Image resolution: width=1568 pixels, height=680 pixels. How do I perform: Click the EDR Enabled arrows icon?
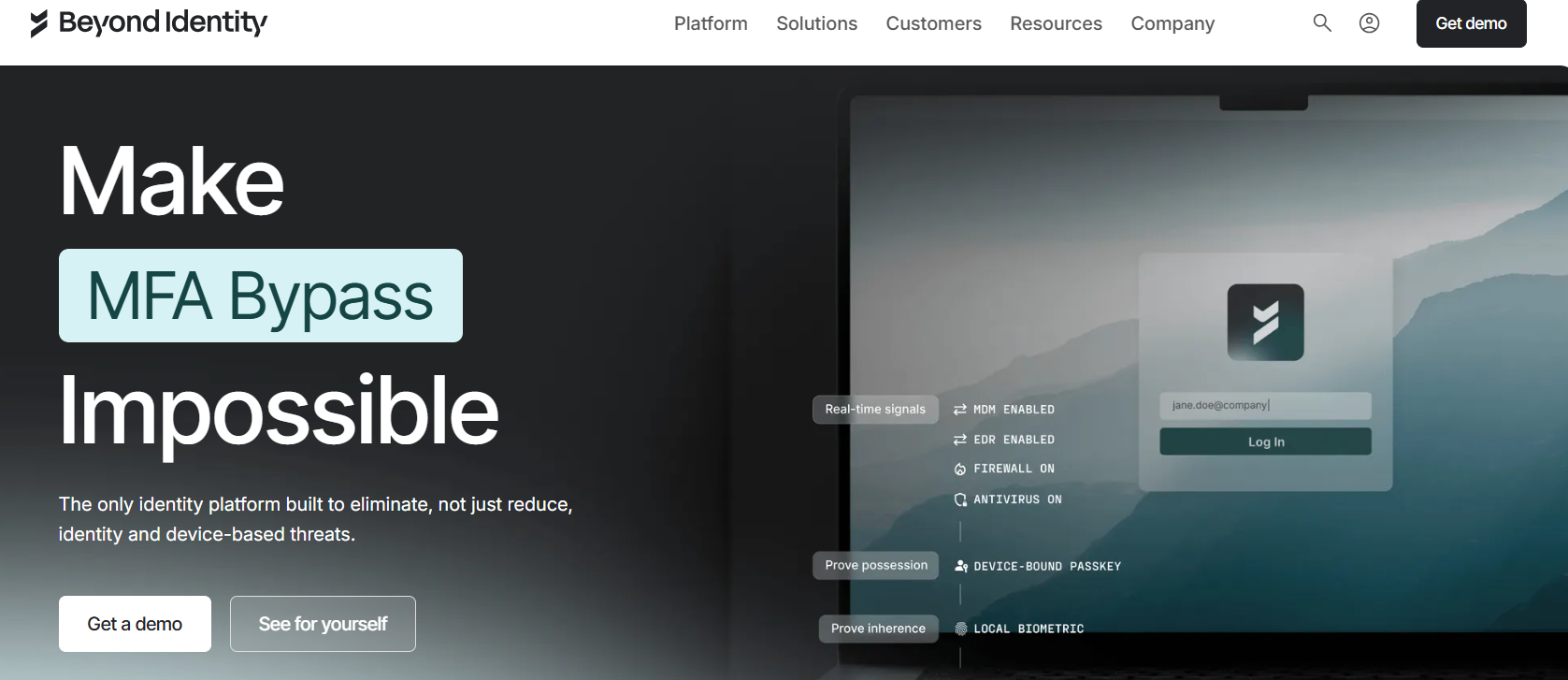point(959,440)
